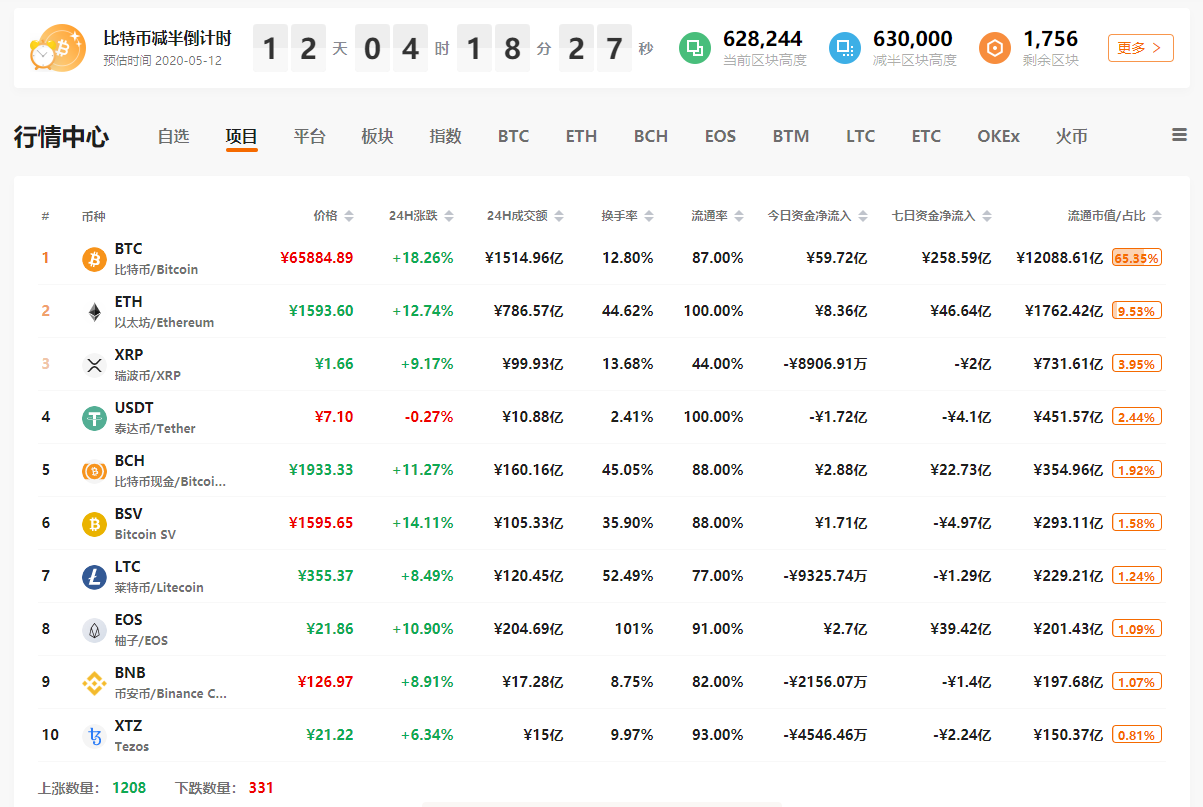1203x807 pixels.
Task: Click the Bitcoin (BTC) coin icon
Action: 94,259
